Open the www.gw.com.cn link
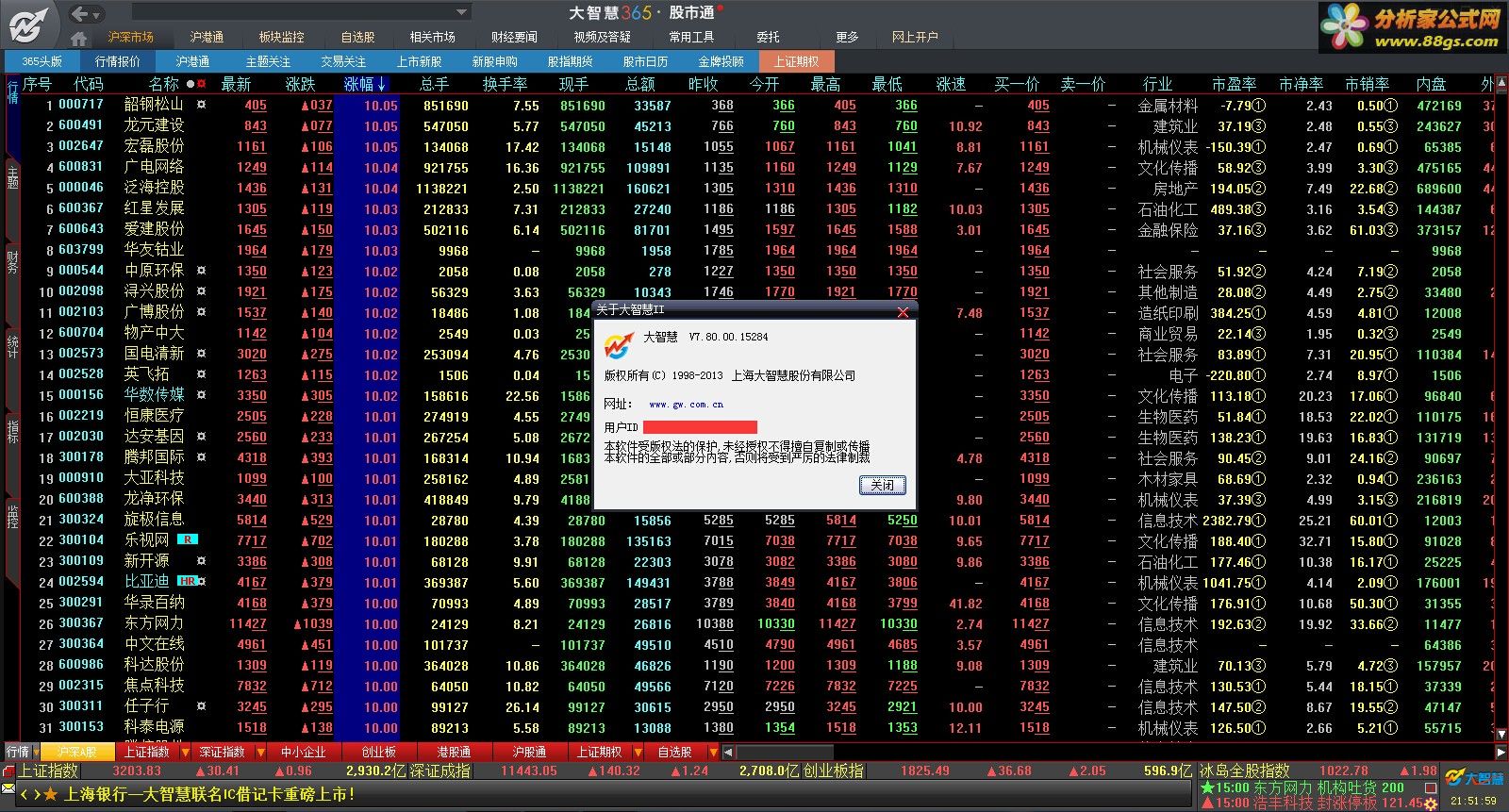1509x812 pixels. click(x=687, y=405)
